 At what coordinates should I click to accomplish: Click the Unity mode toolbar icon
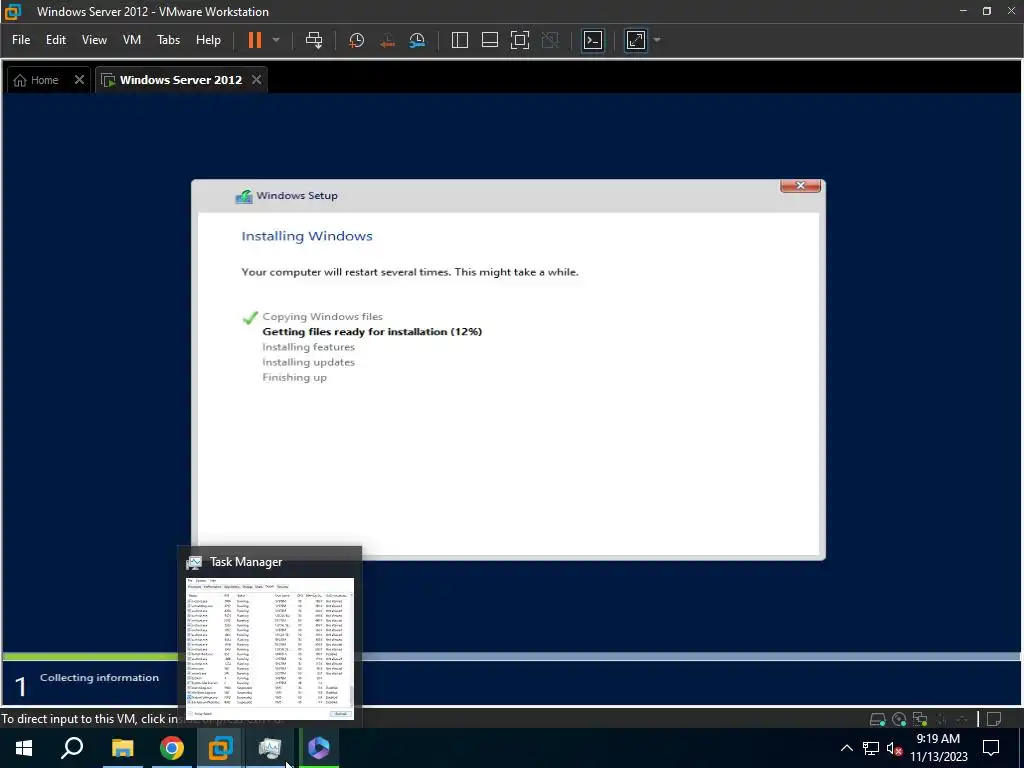(551, 40)
